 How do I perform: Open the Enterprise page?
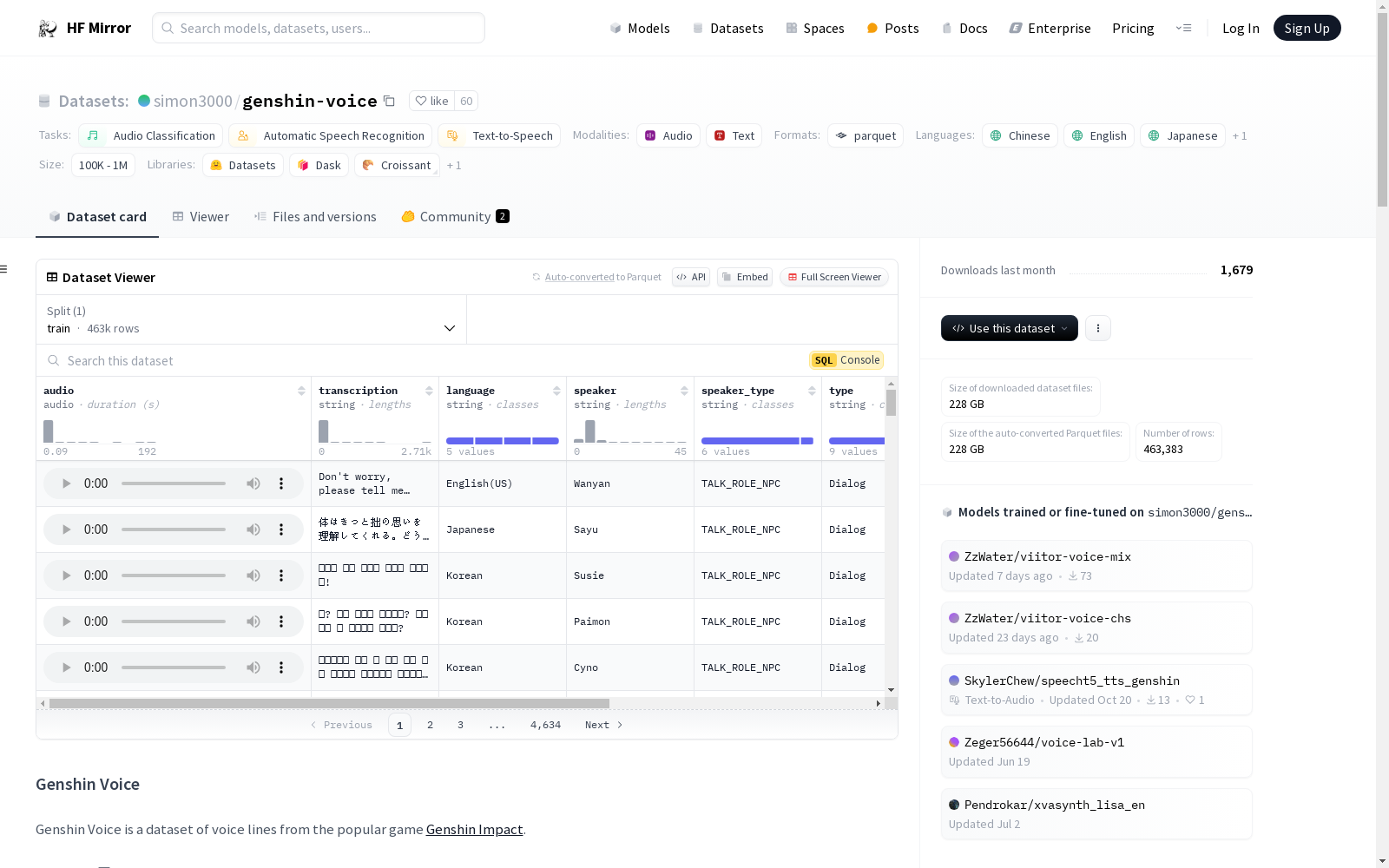click(1050, 29)
